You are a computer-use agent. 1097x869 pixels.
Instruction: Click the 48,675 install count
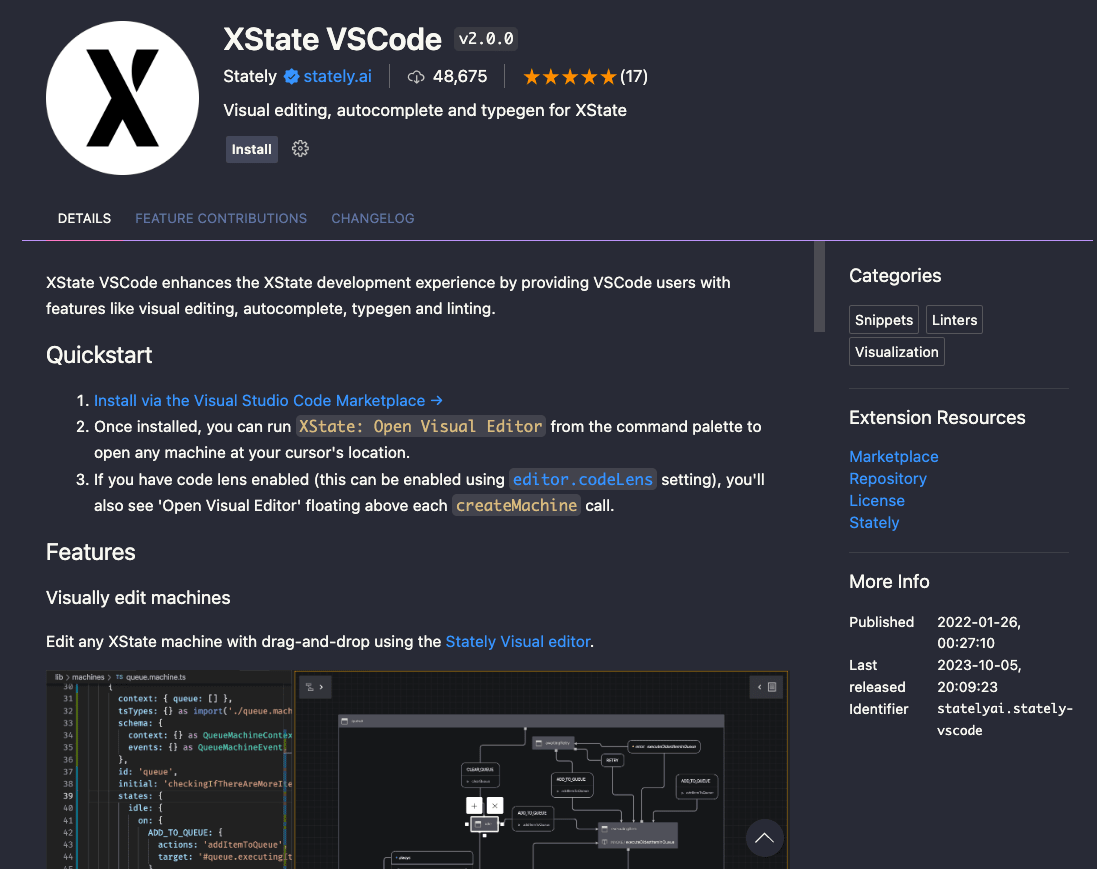click(460, 76)
